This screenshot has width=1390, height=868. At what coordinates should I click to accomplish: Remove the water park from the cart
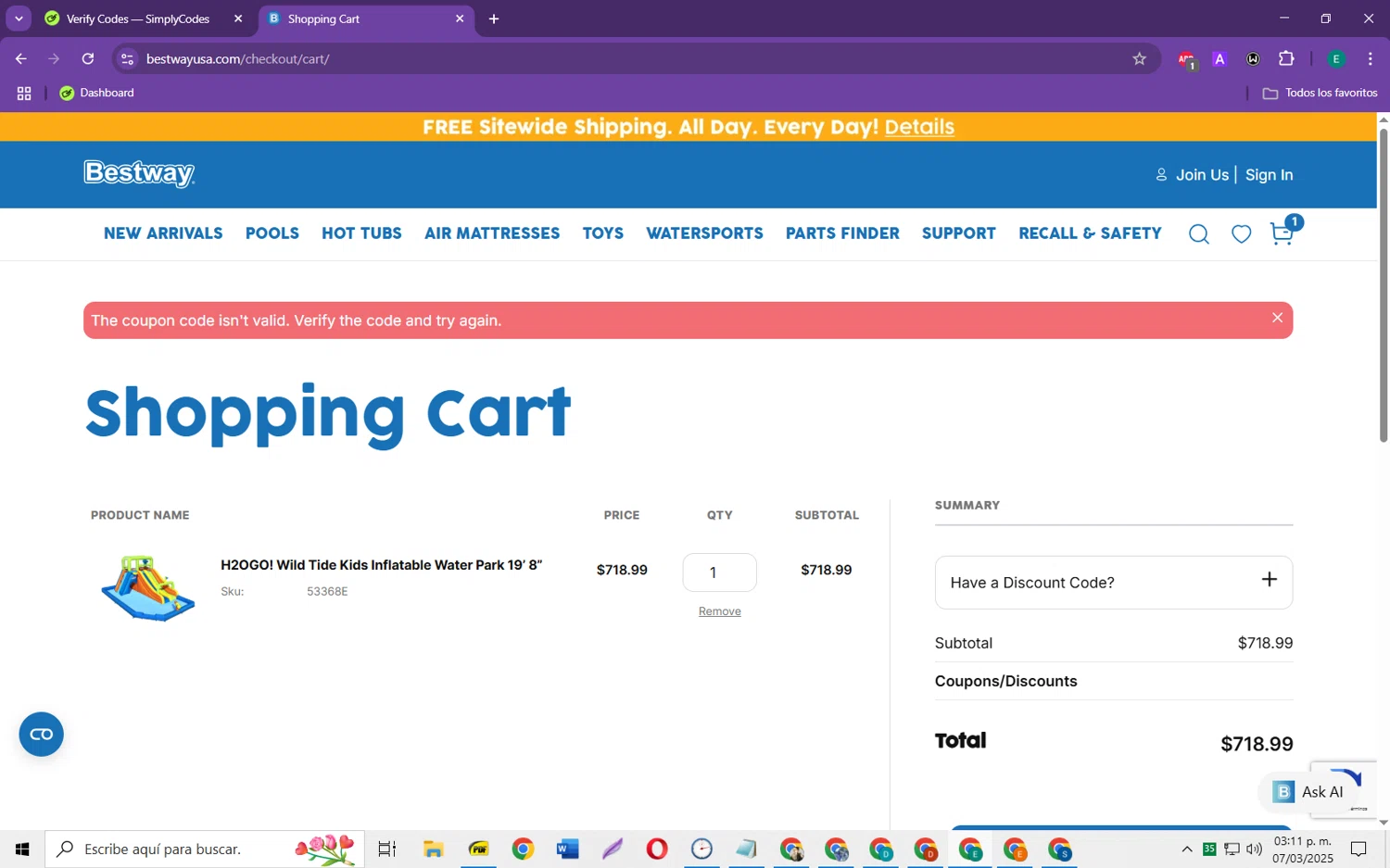[719, 611]
